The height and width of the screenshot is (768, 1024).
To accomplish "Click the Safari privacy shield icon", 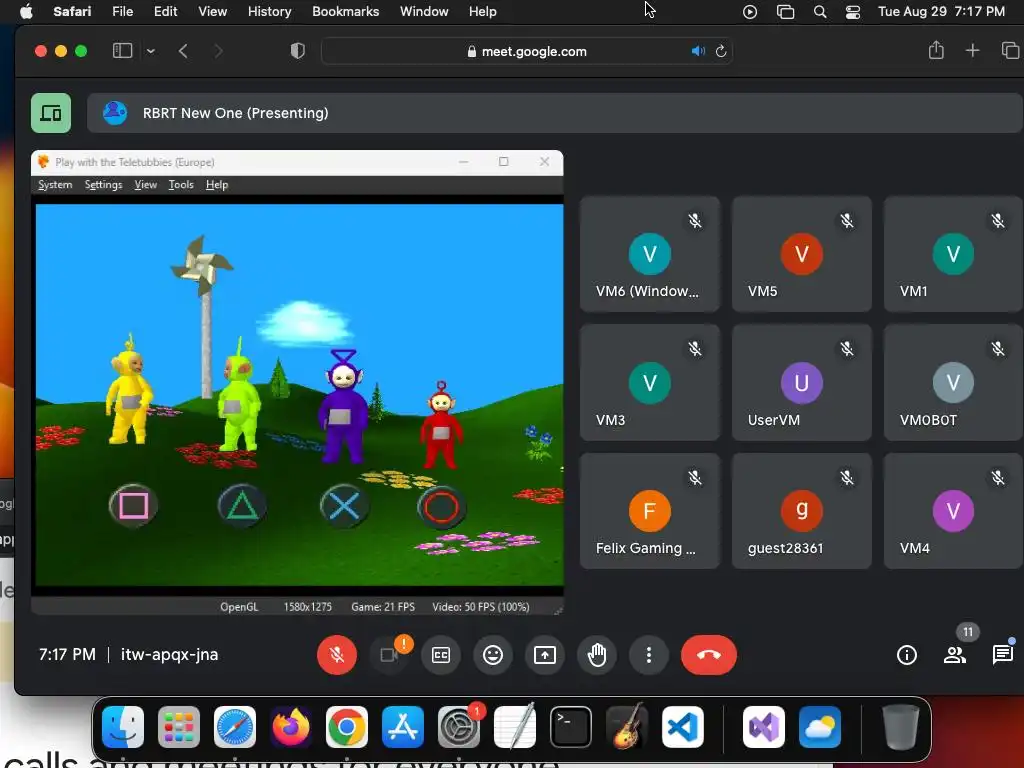I will click(x=298, y=51).
